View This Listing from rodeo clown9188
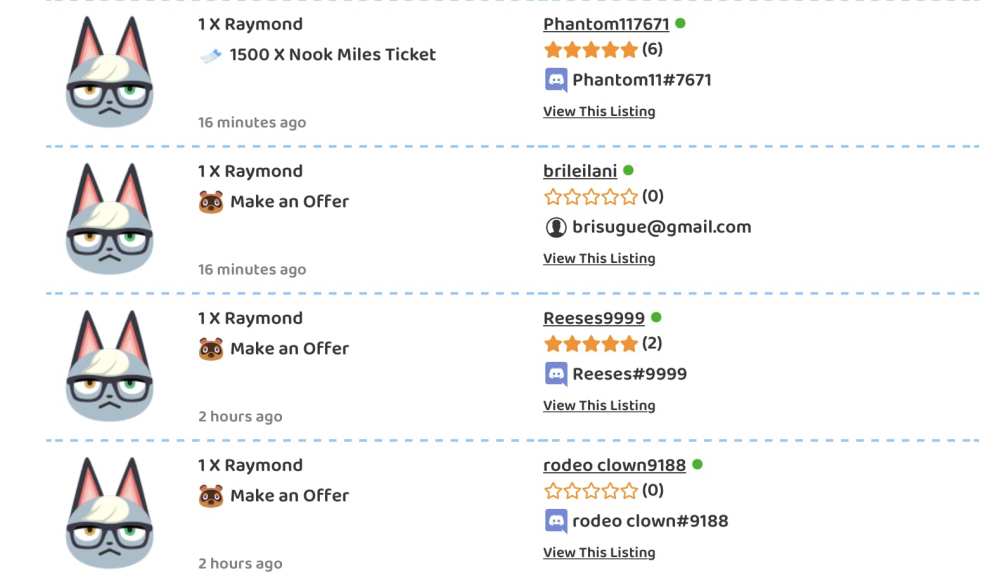The width and height of the screenshot is (1000, 578). [599, 552]
